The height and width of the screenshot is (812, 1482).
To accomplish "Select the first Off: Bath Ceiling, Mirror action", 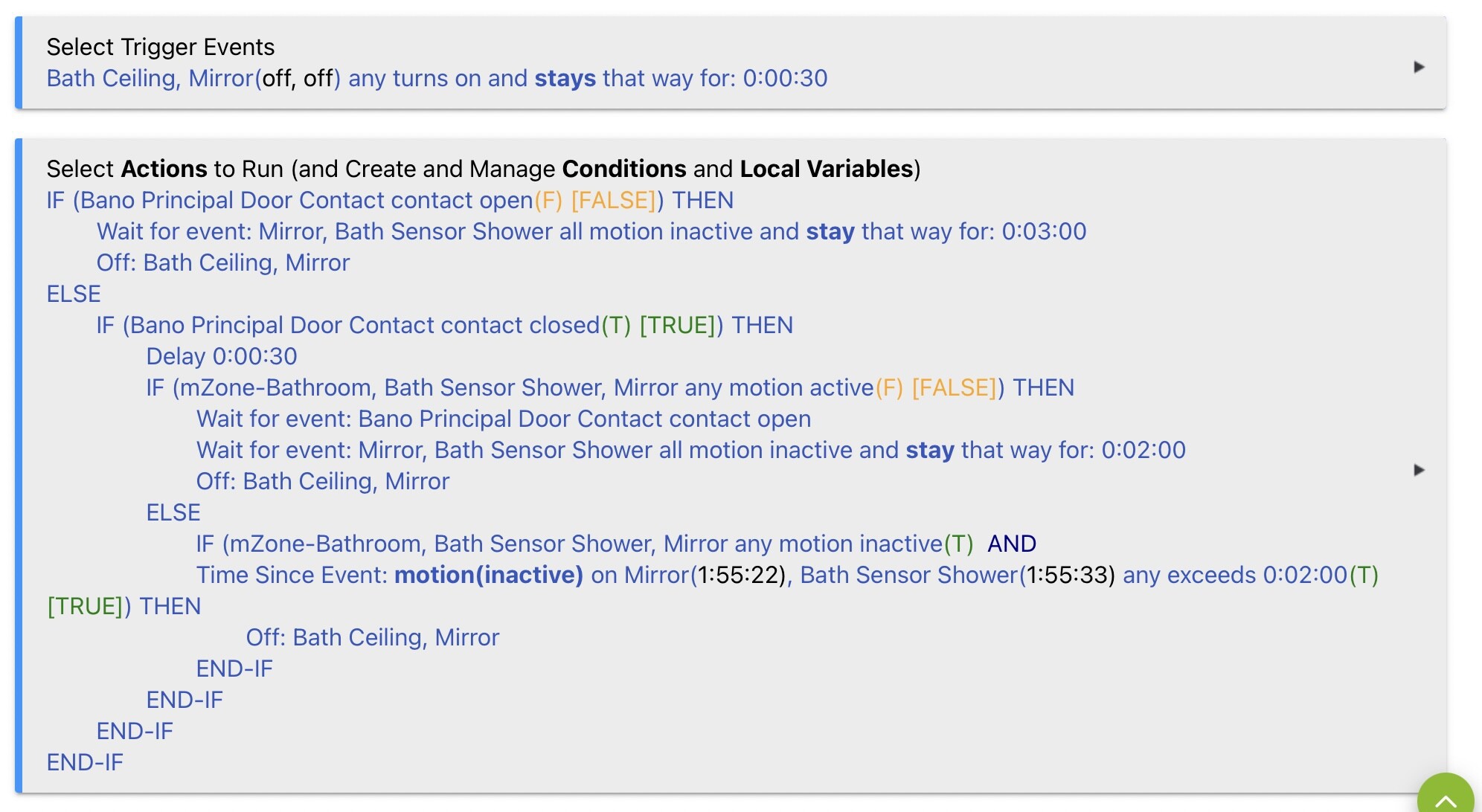I will point(223,262).
